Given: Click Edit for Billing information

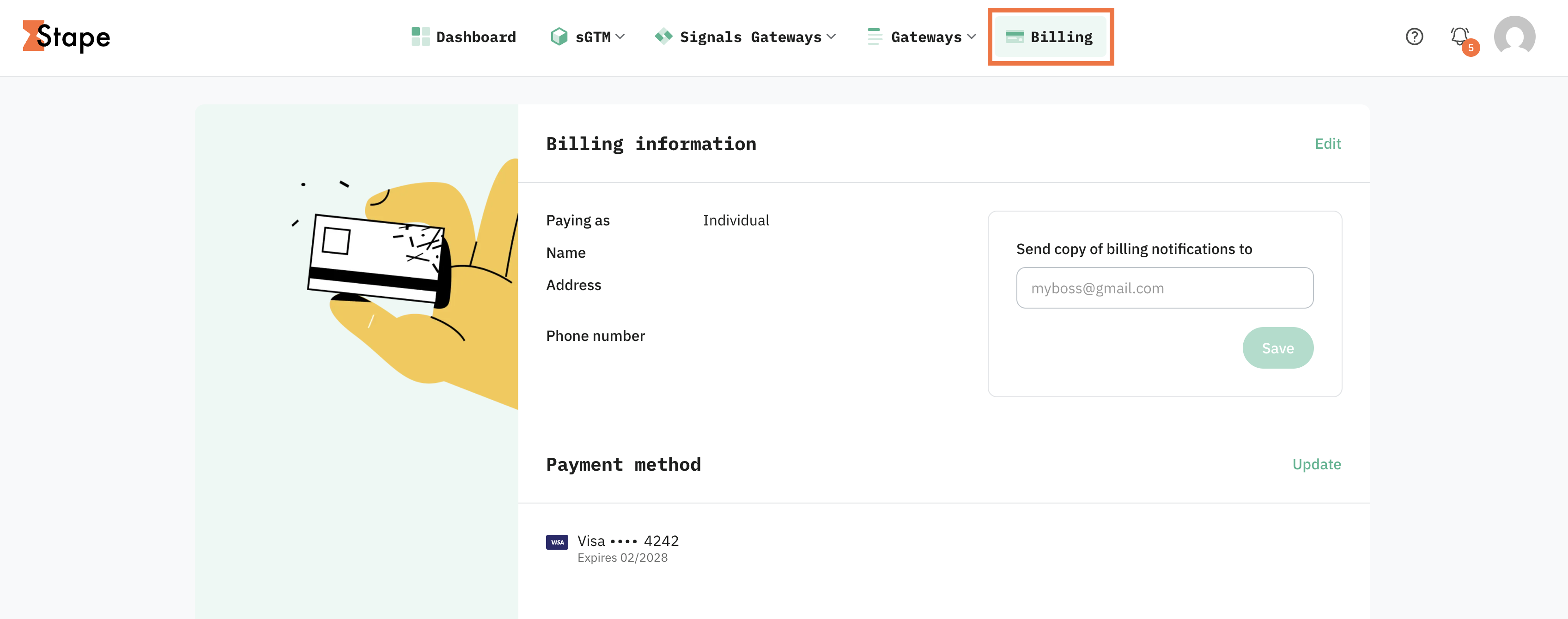Looking at the screenshot, I should [1328, 144].
